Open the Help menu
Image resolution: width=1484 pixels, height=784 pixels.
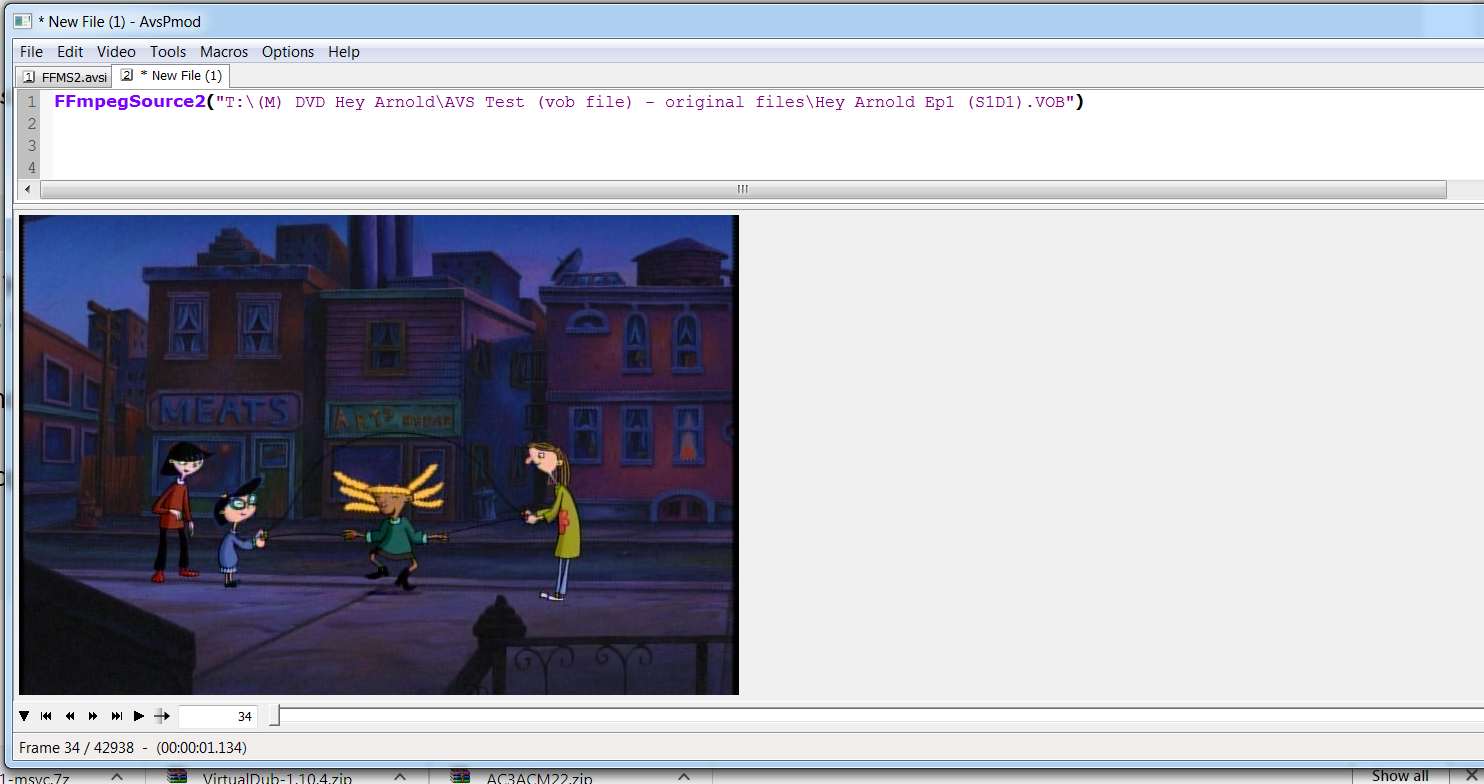click(344, 52)
